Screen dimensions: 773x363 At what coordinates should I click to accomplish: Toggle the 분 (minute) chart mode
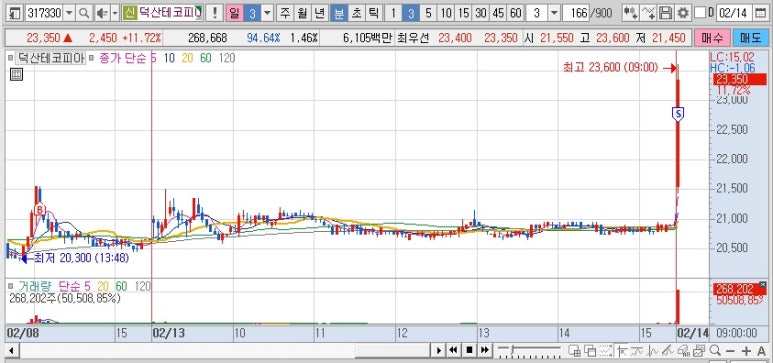339,13
